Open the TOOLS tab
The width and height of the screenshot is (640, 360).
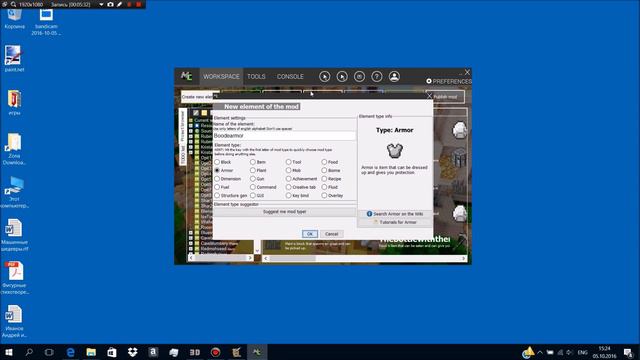256,77
